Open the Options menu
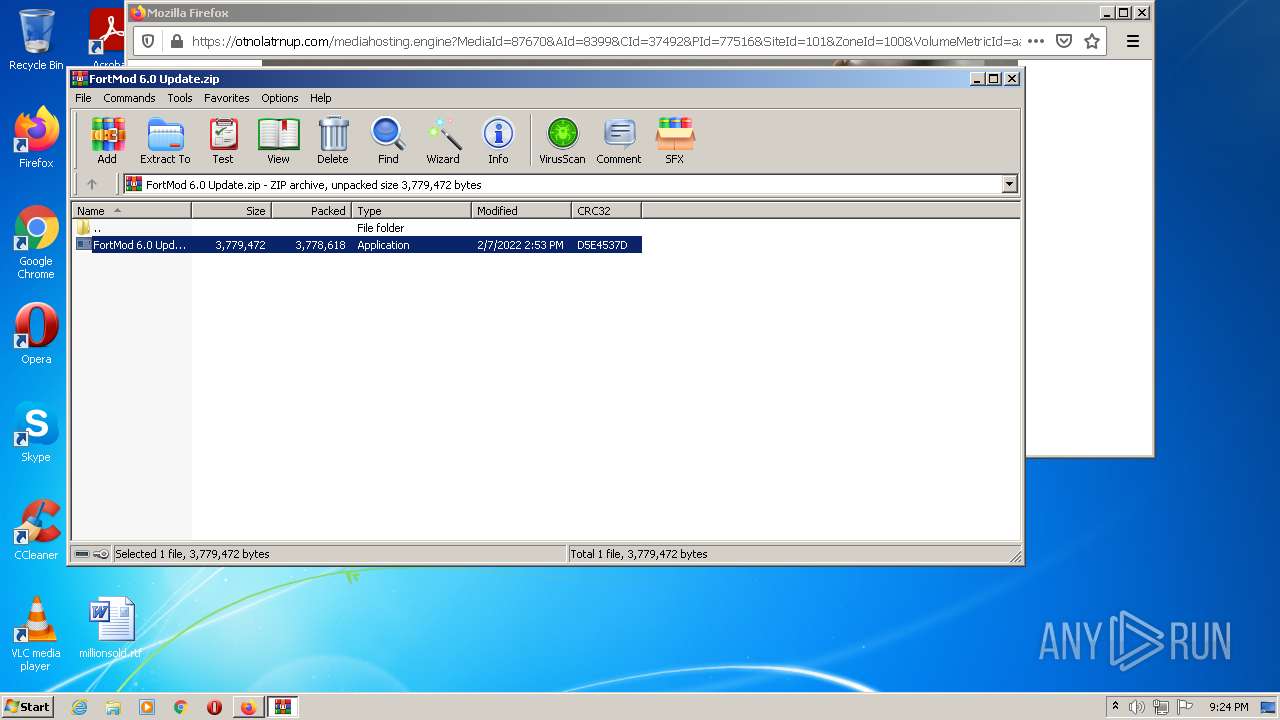Viewport: 1280px width, 720px height. point(280,98)
